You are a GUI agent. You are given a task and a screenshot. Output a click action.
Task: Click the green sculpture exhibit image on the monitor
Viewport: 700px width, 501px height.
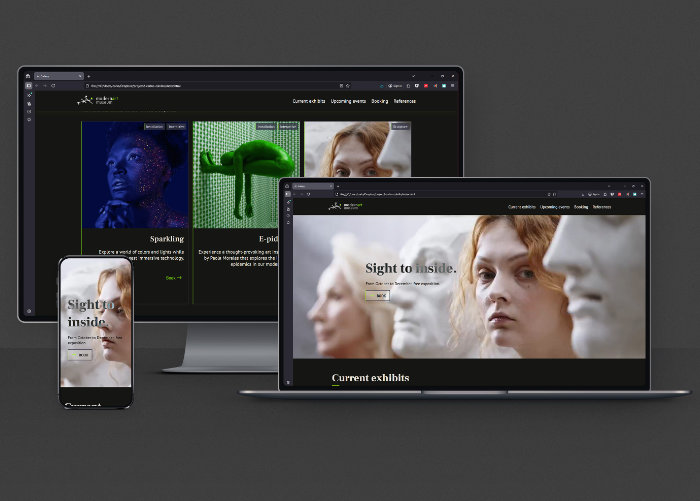tap(246, 175)
